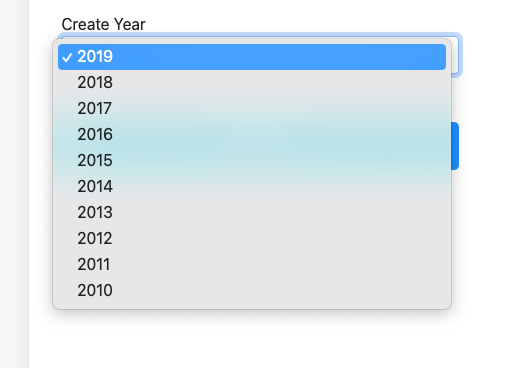The height and width of the screenshot is (368, 532).
Task: Choose 2011 in the dropdown
Action: (252, 264)
